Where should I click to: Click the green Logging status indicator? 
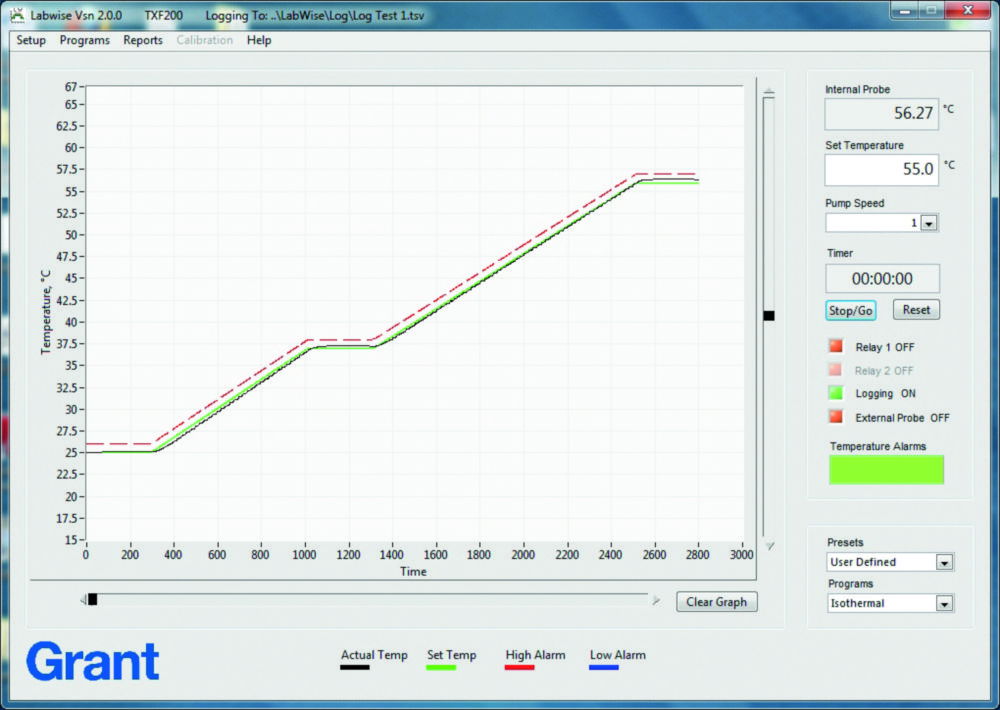(835, 393)
